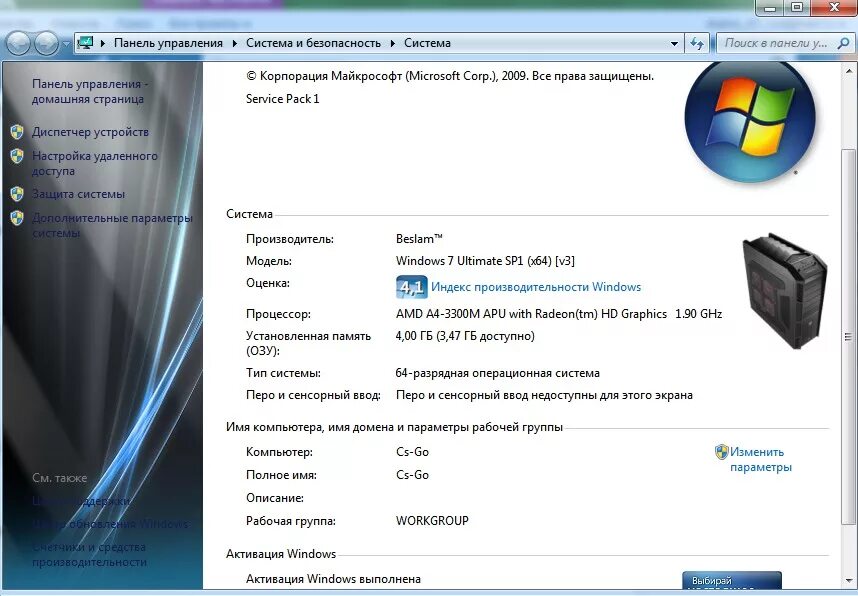Click Изменить параметры link
Viewport: 858px width, 596px height.
tap(761, 459)
